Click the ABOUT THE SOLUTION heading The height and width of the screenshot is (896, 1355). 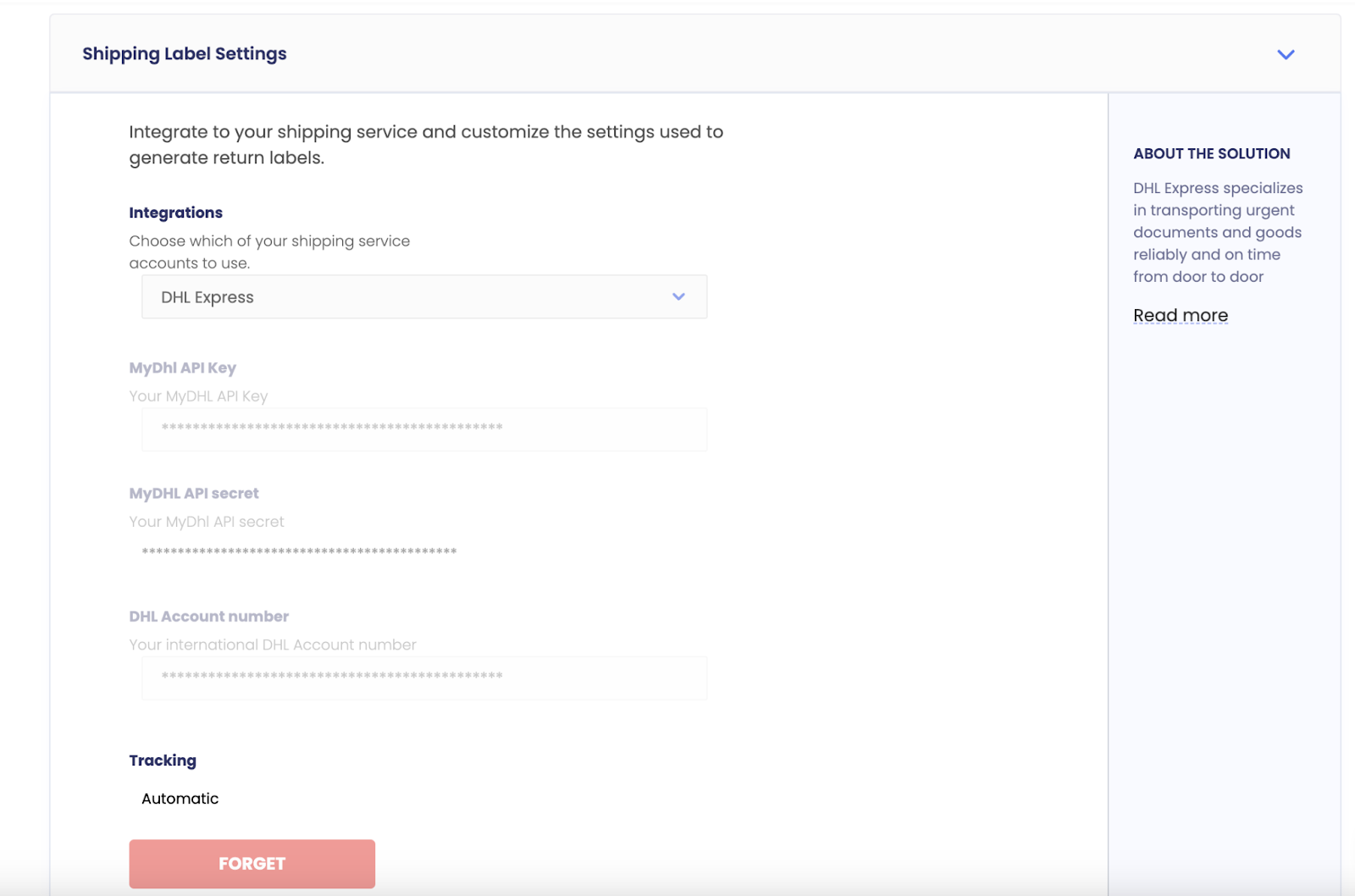tap(1211, 153)
